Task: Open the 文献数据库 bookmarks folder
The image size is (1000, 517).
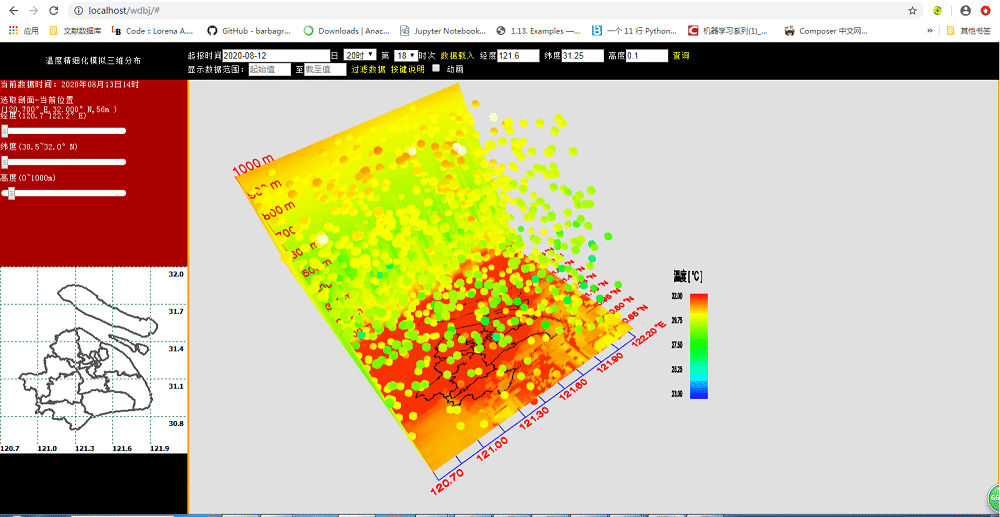Action: [x=76, y=31]
